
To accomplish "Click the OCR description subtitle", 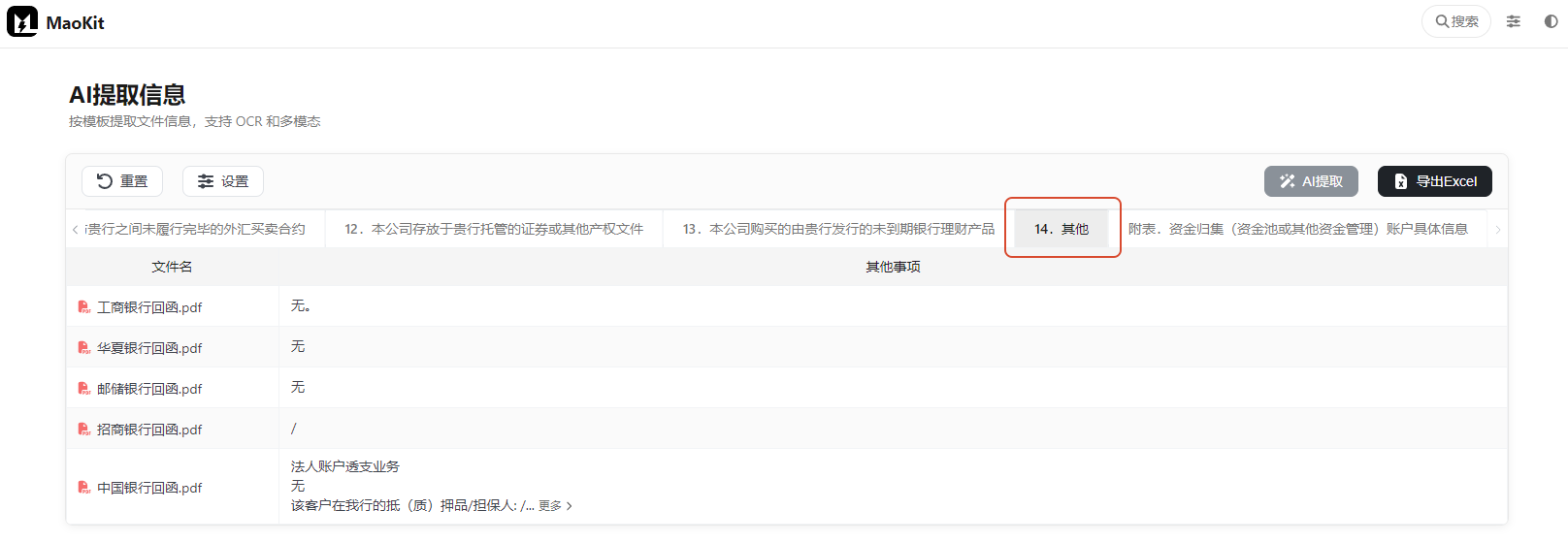I will pos(194,121).
